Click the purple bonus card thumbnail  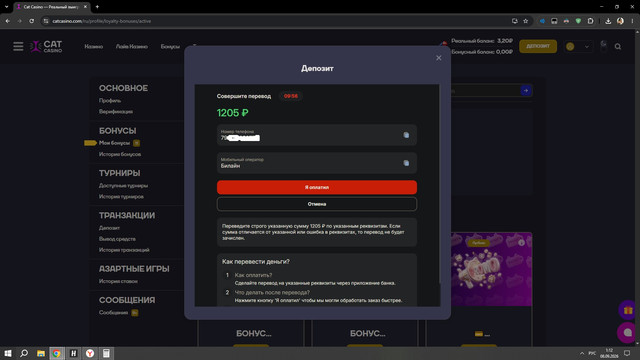point(491,269)
